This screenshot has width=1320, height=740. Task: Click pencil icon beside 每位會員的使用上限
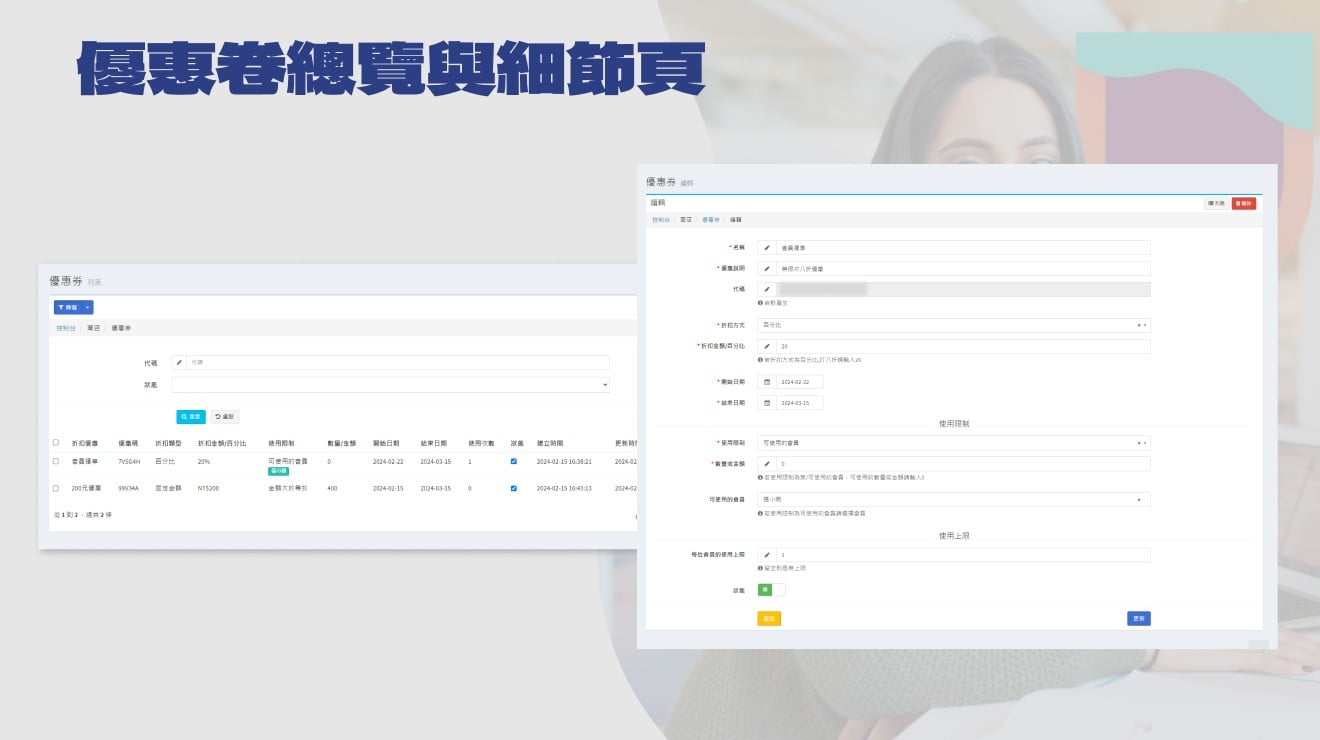click(x=767, y=554)
